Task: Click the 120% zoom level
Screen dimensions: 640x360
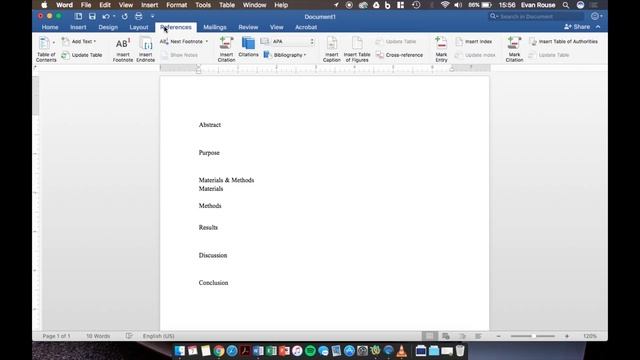Action: (590, 336)
